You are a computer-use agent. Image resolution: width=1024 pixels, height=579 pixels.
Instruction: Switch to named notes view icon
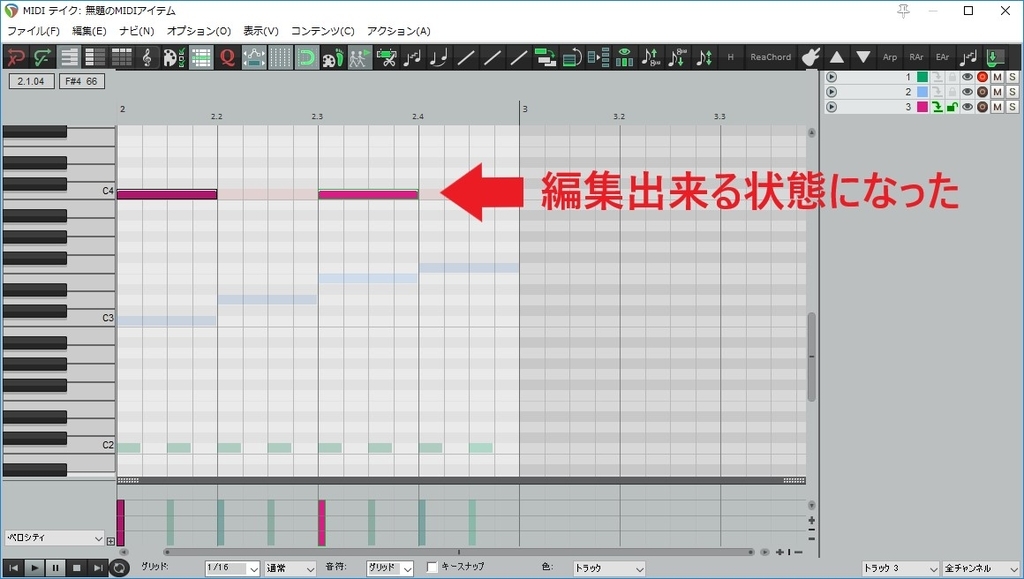[x=95, y=57]
